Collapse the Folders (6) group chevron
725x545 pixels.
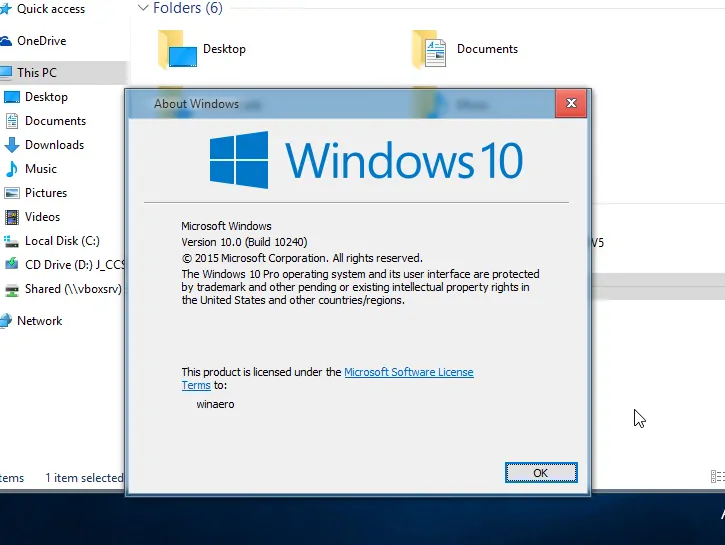[143, 8]
